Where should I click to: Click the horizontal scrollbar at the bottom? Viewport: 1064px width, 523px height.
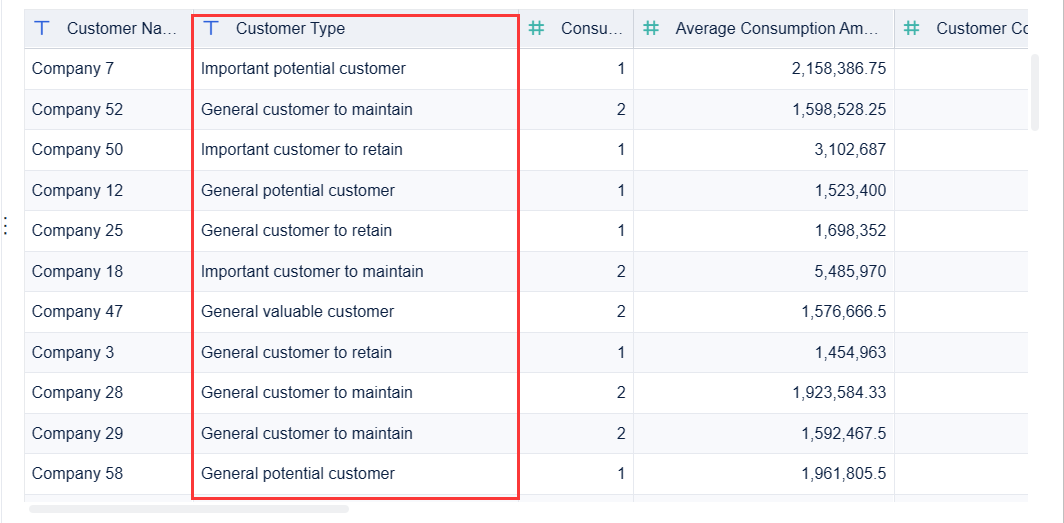[189, 509]
